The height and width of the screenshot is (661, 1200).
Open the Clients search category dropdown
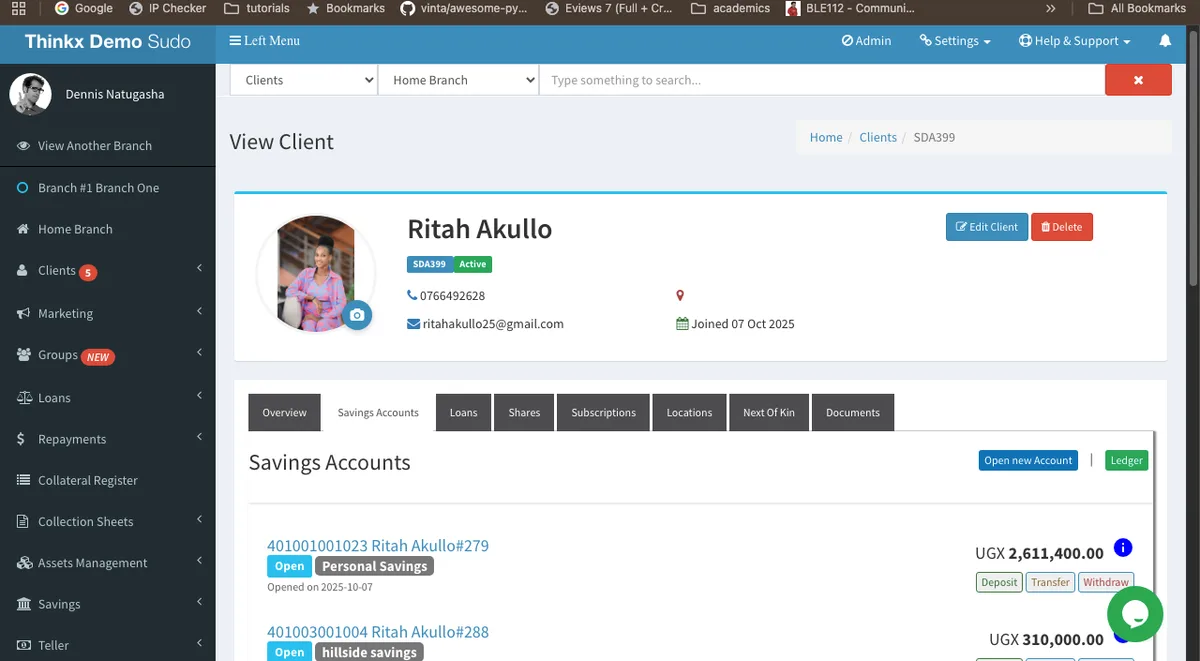click(x=304, y=80)
